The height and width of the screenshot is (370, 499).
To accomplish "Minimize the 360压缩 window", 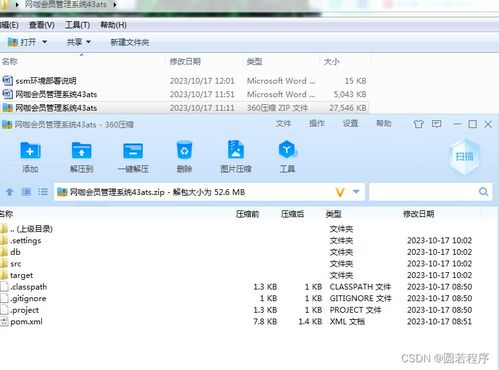I will pyautogui.click(x=457, y=124).
